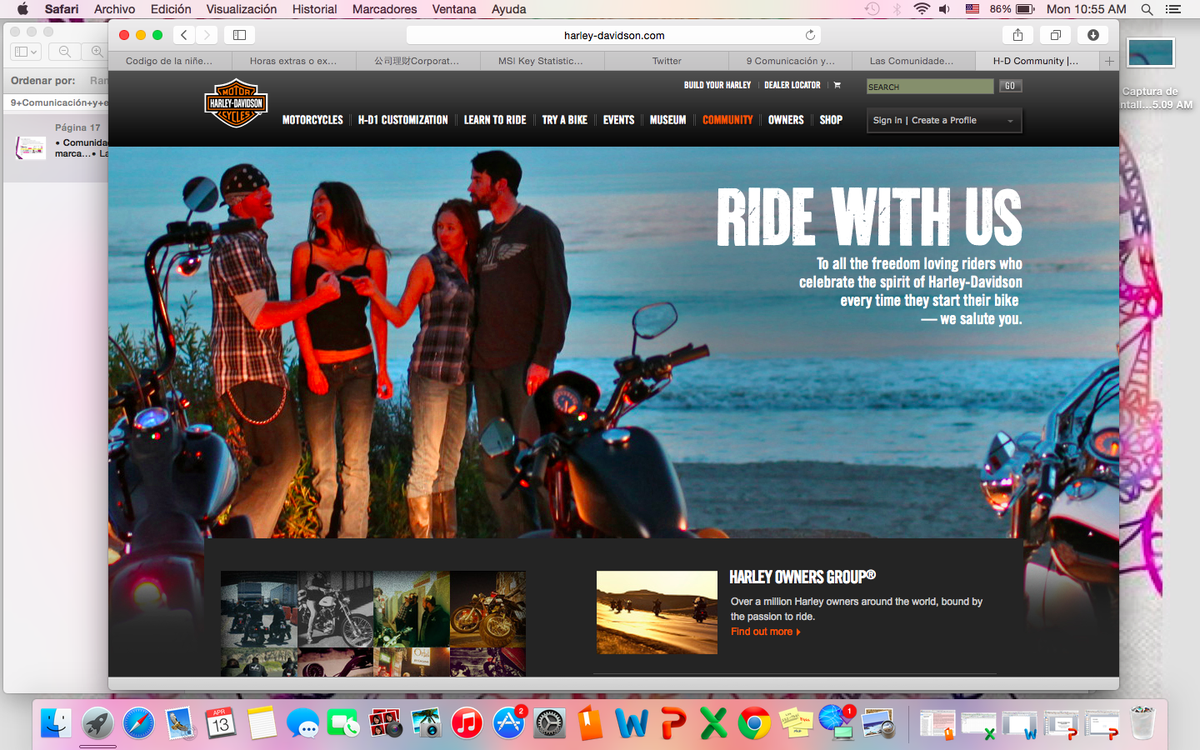1200x750 pixels.
Task: Open the Wi-Fi status menu
Action: click(921, 9)
